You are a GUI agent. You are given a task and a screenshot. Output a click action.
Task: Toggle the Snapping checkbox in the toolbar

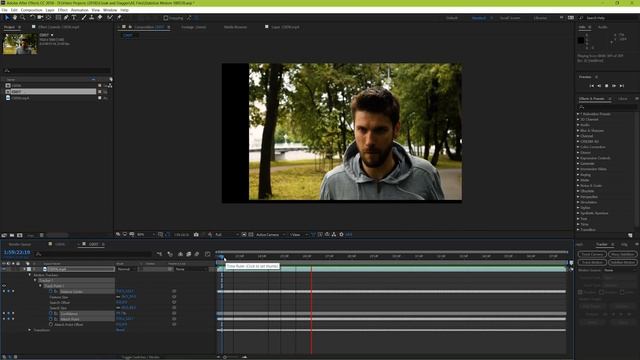click(166, 18)
